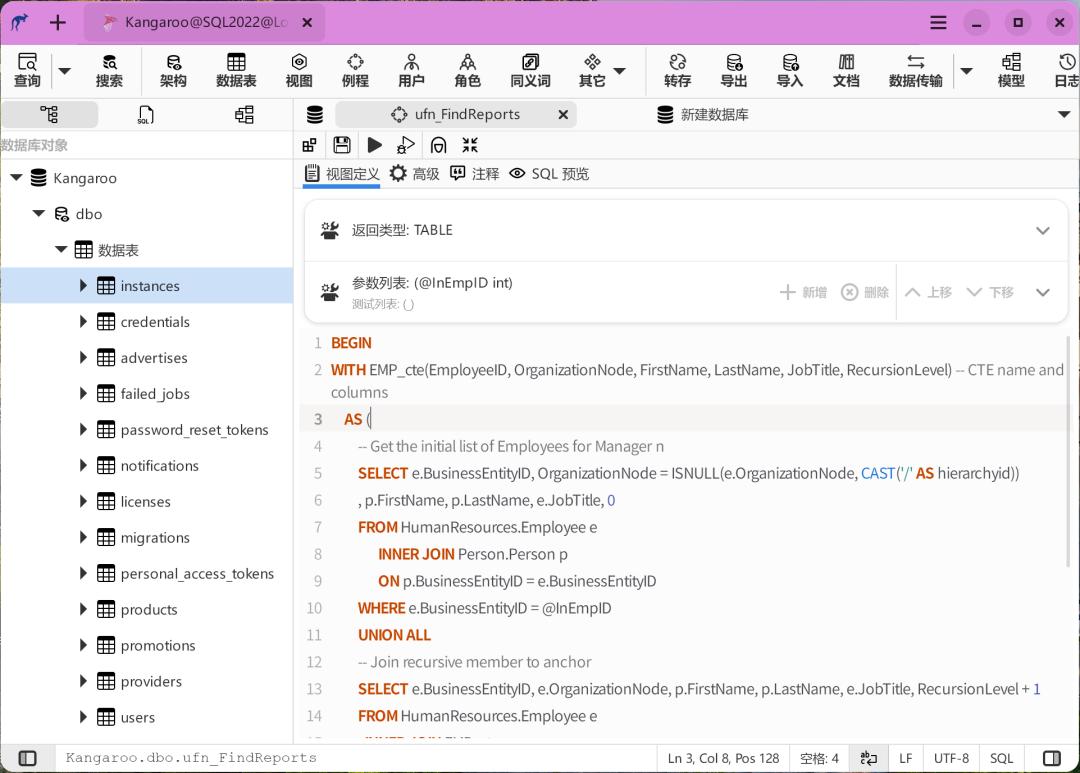Open the 例程 routines tool
This screenshot has width=1080, height=773.
coord(355,70)
